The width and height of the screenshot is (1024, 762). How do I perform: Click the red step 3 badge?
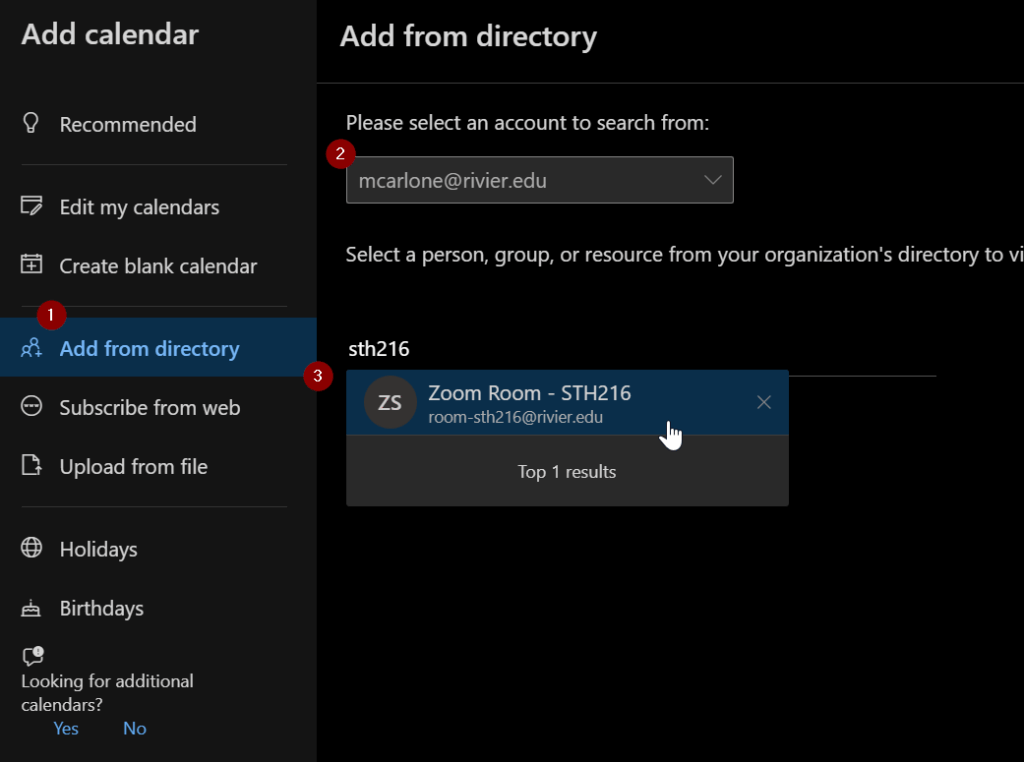point(318,377)
